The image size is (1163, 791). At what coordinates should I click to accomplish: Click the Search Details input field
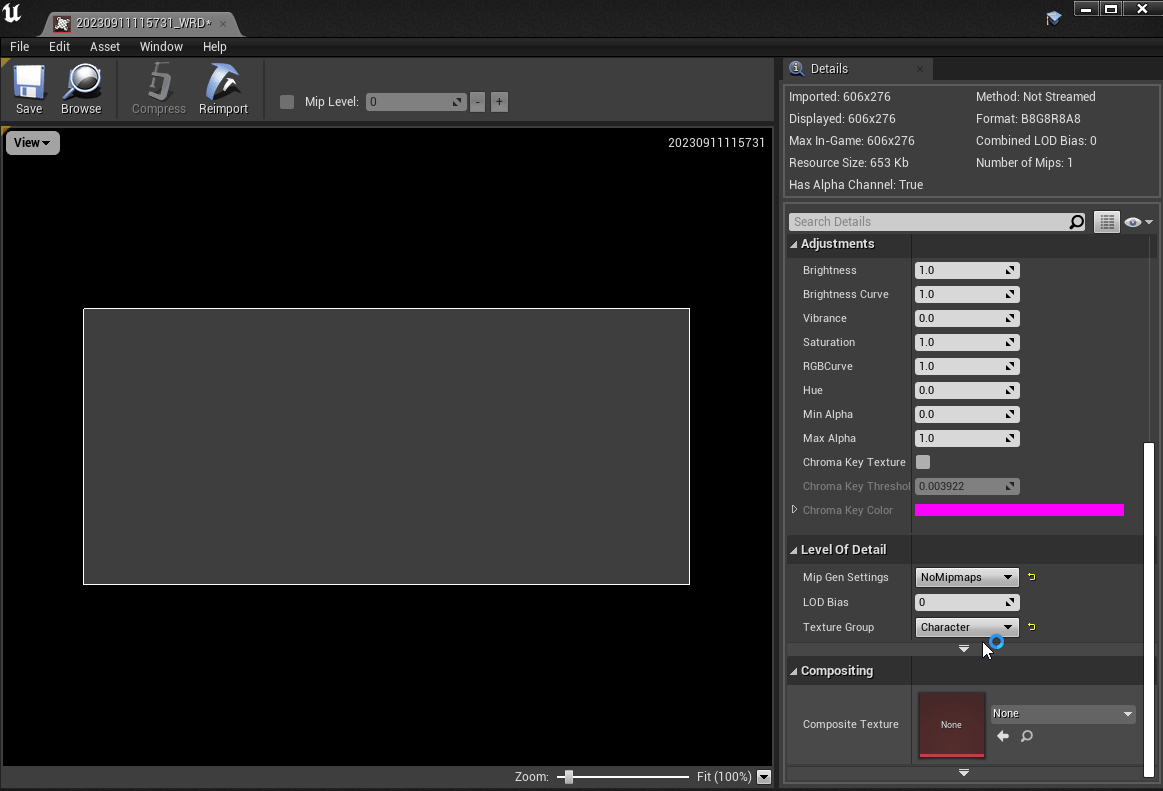[x=928, y=222]
